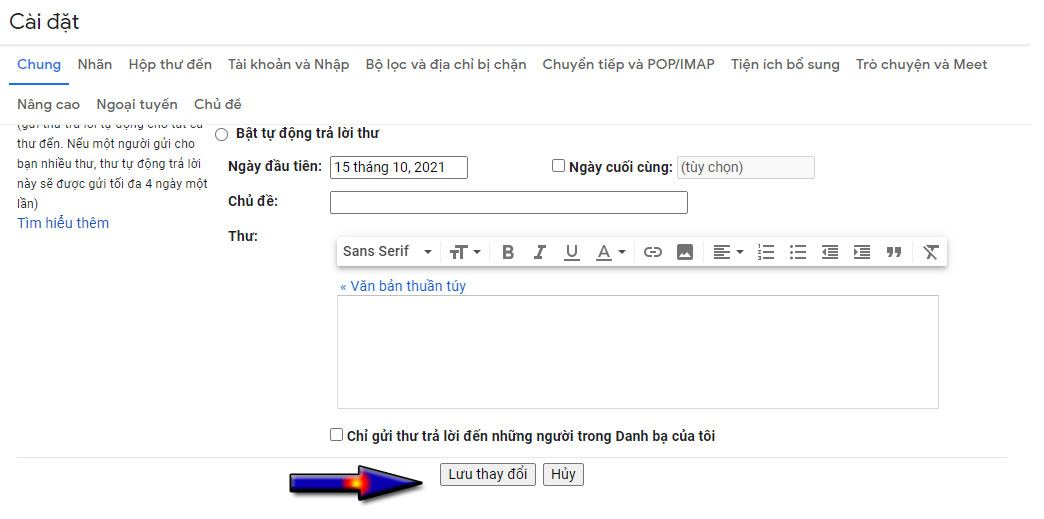Go to Chuyển tiếp và POP/IMAP tab
The image size is (1044, 519).
629,65
